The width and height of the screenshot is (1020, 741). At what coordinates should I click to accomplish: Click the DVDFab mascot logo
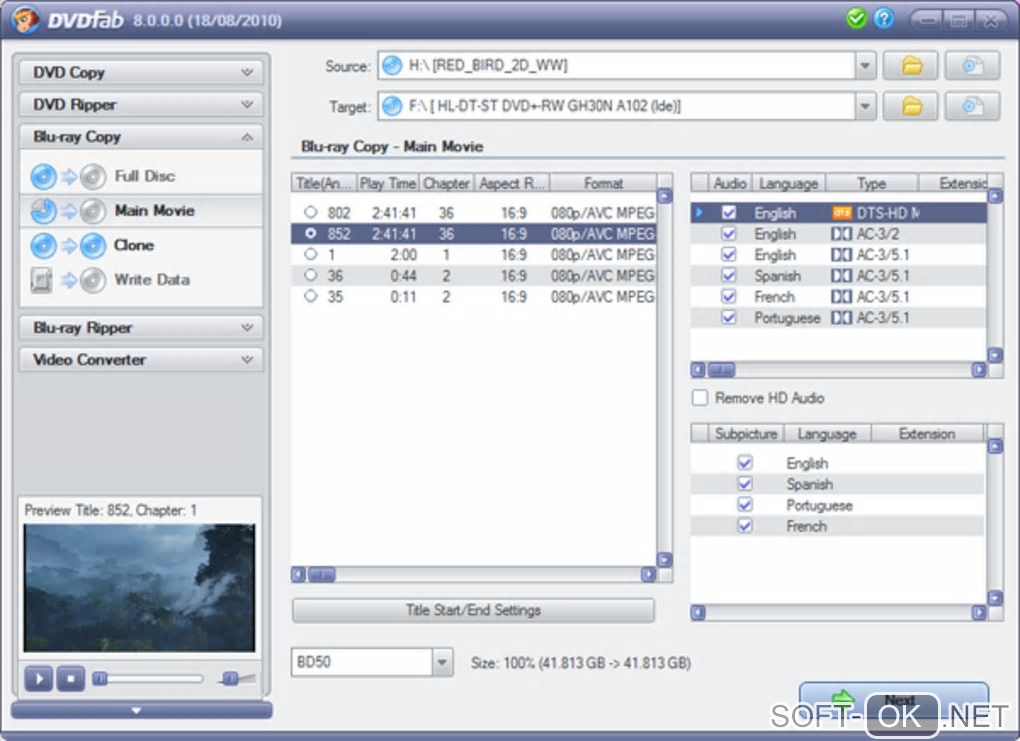point(25,20)
